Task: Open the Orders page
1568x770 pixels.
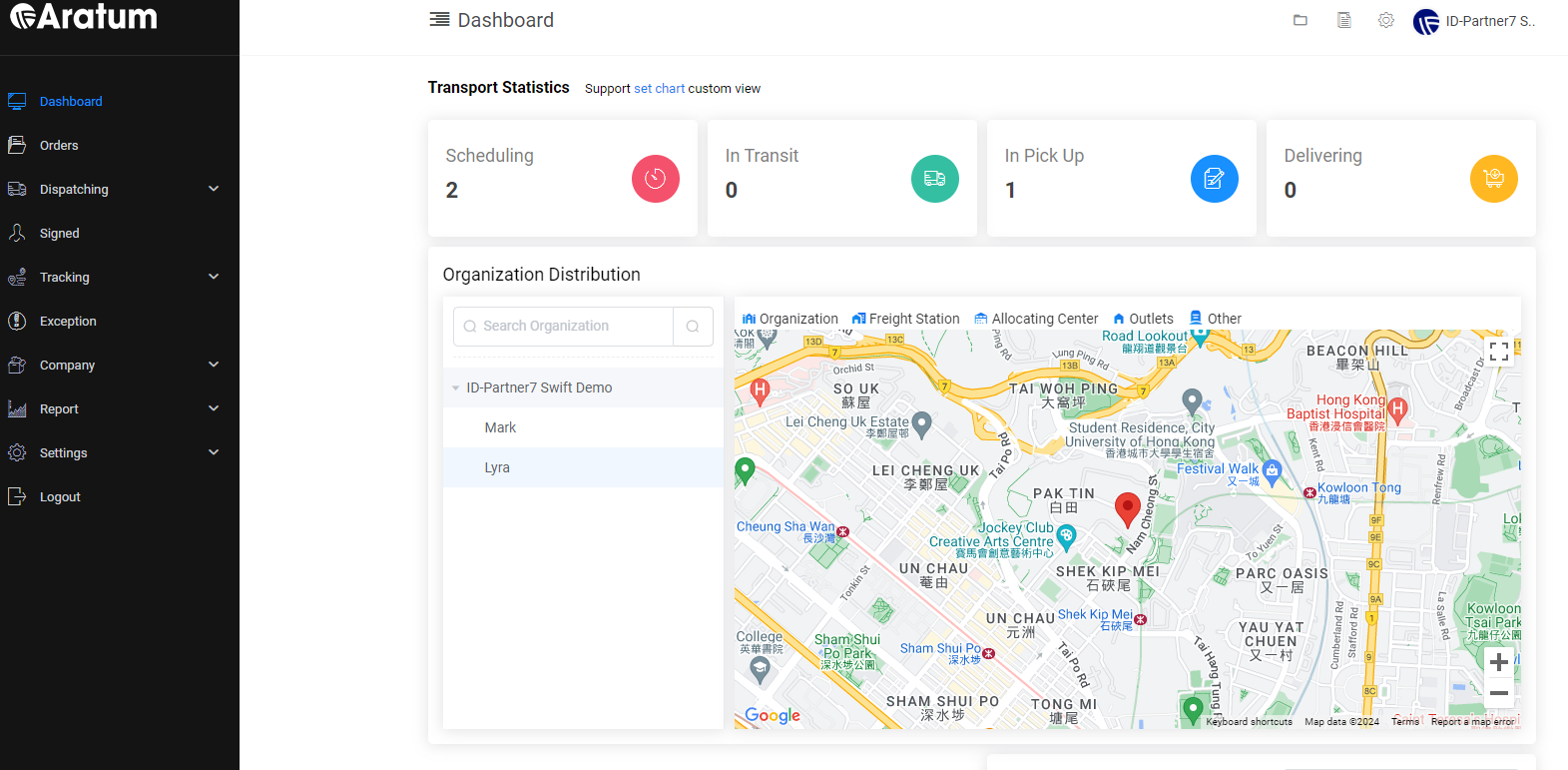Action: (x=59, y=146)
